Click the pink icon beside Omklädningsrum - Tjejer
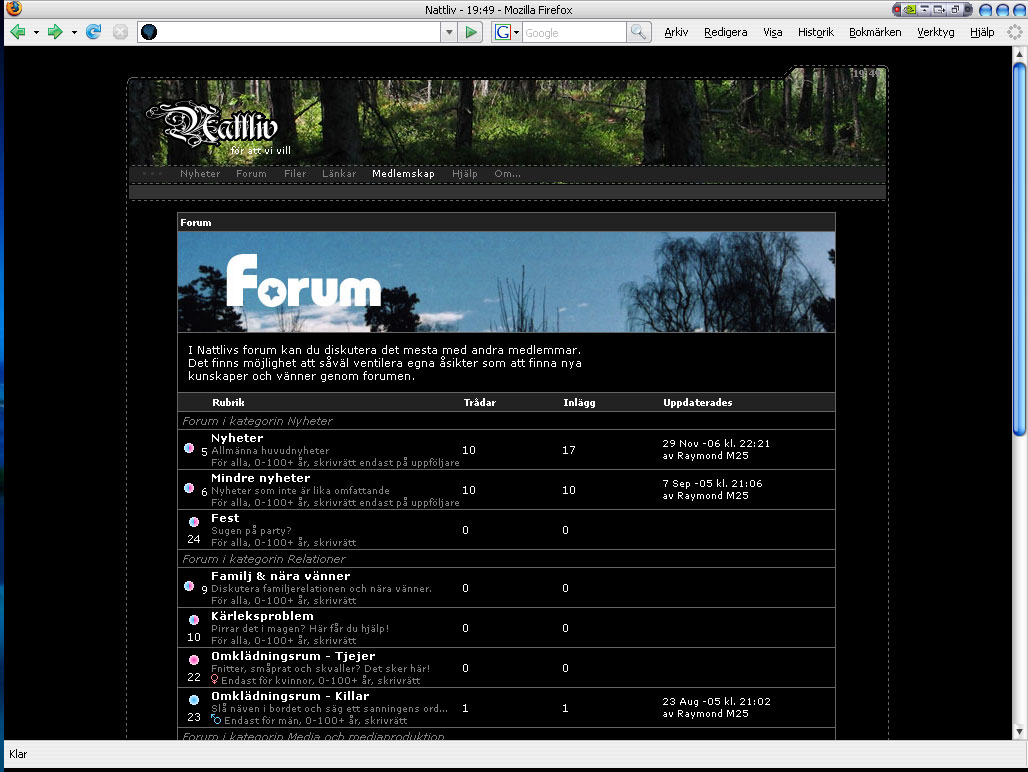 pos(194,660)
